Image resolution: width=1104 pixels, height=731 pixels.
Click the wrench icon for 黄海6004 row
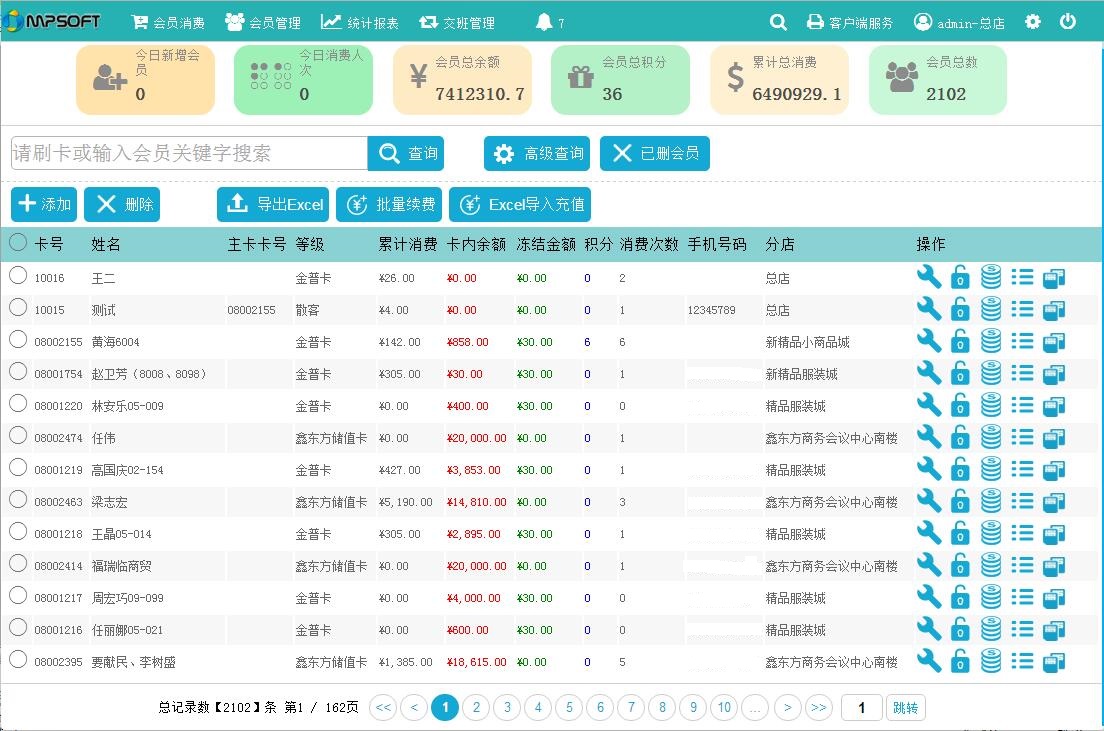point(929,341)
